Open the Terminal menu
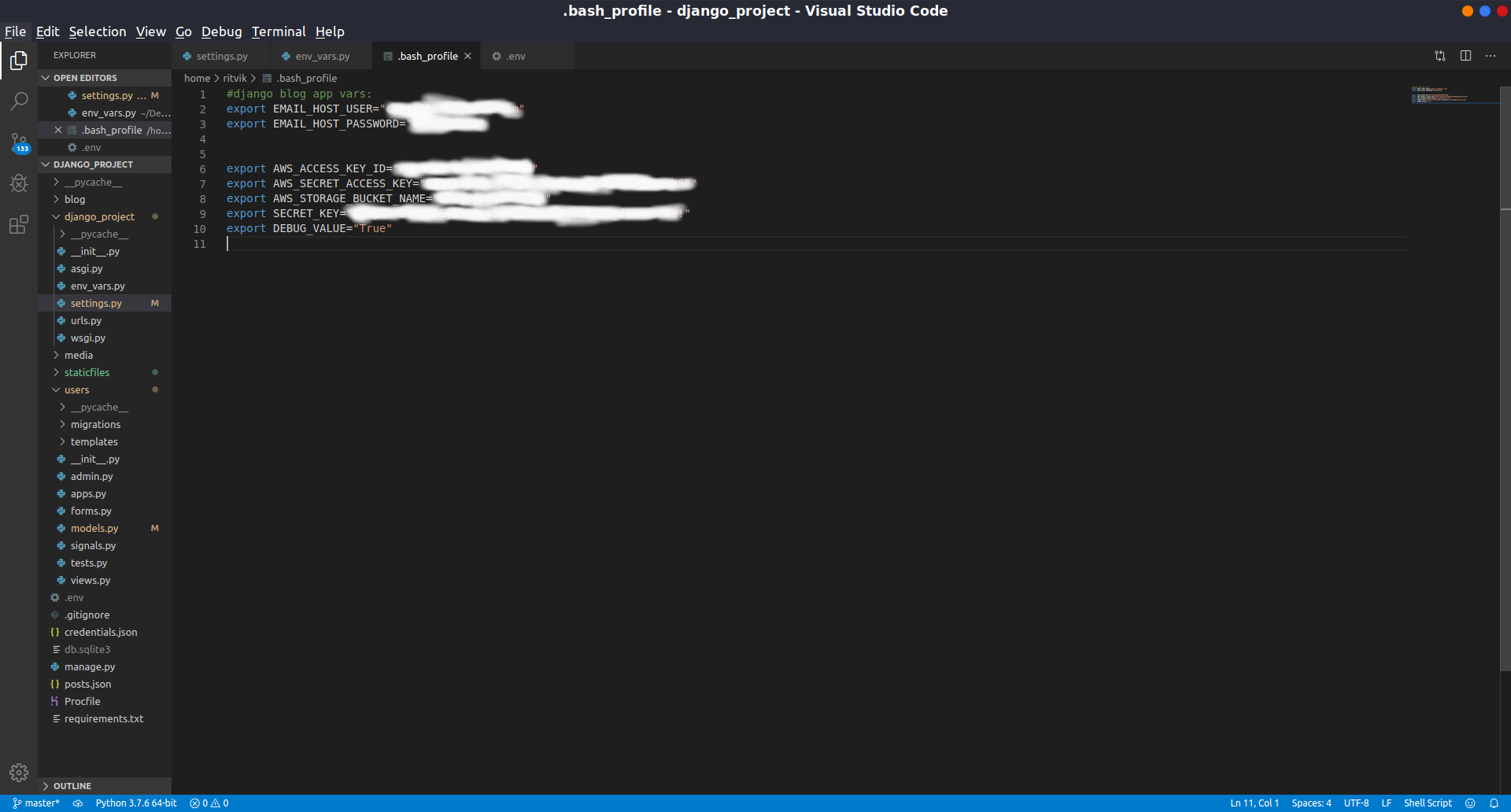 click(x=279, y=31)
